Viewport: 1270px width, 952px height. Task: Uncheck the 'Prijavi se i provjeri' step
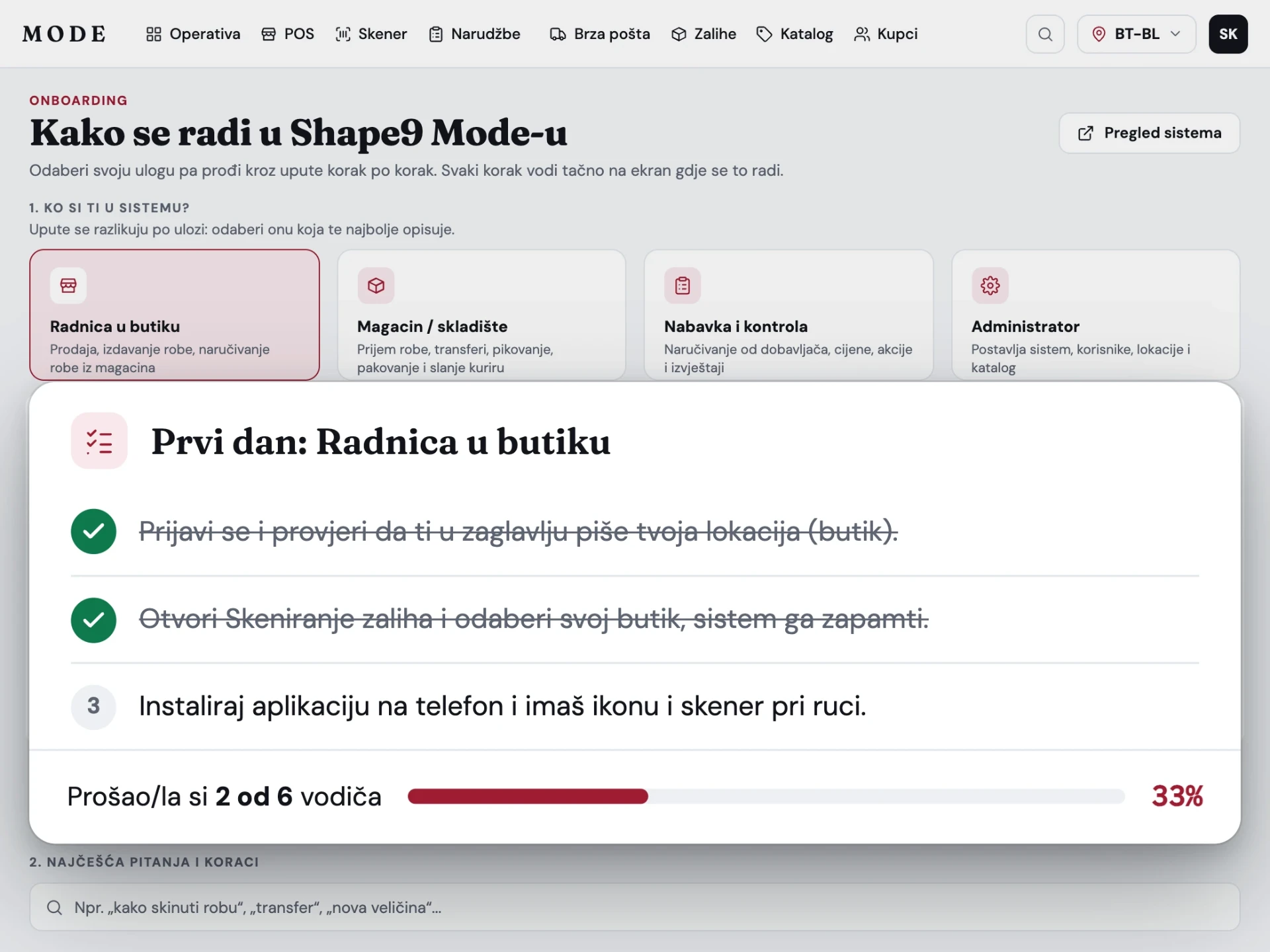pos(94,532)
